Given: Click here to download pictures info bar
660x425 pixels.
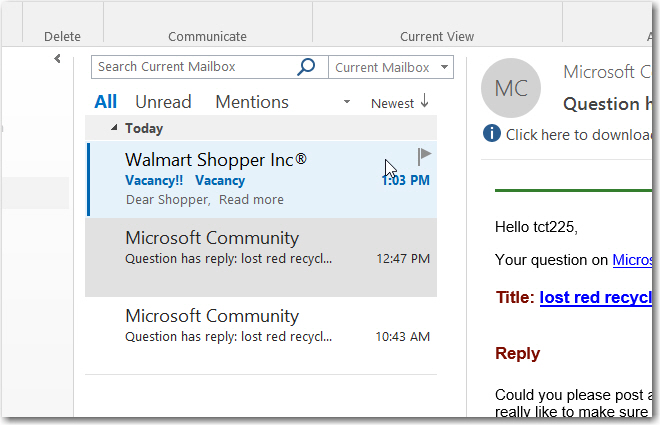Looking at the screenshot, I should tap(578, 135).
